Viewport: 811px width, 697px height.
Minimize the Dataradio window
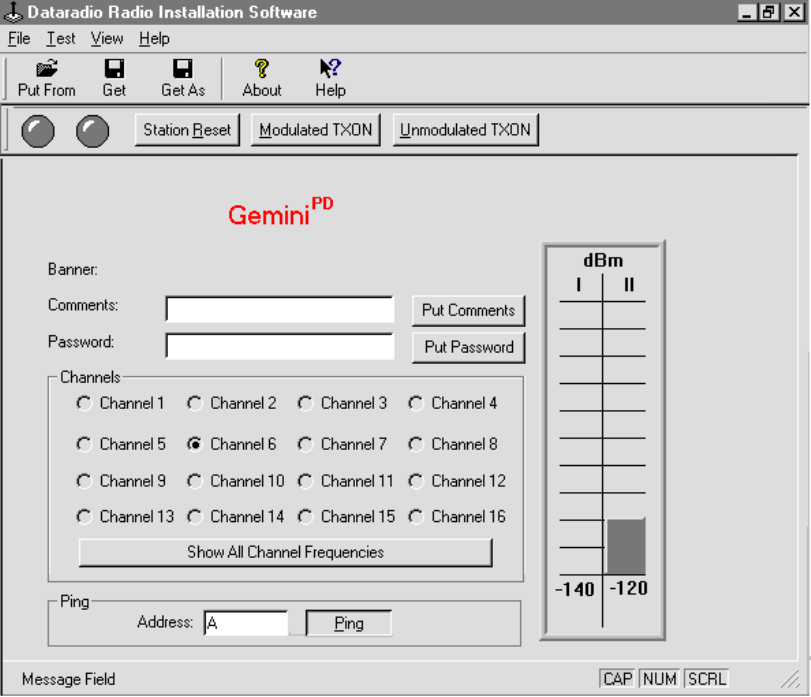tap(746, 12)
